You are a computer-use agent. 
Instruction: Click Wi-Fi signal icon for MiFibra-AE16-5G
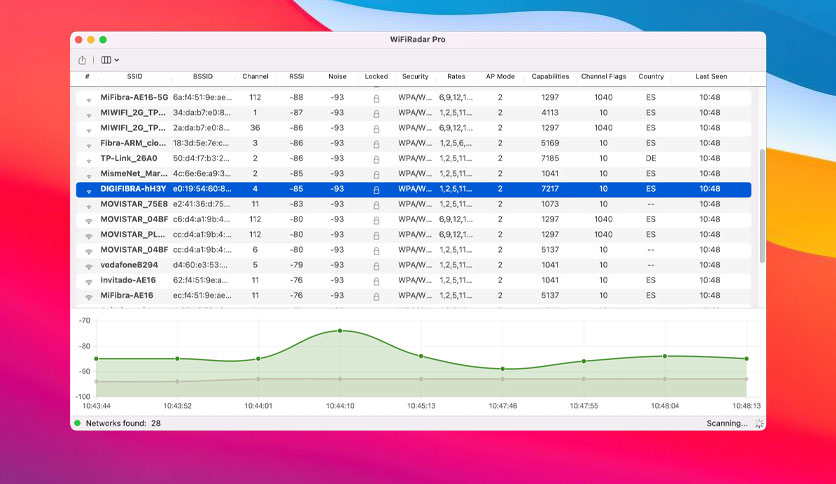pos(89,99)
